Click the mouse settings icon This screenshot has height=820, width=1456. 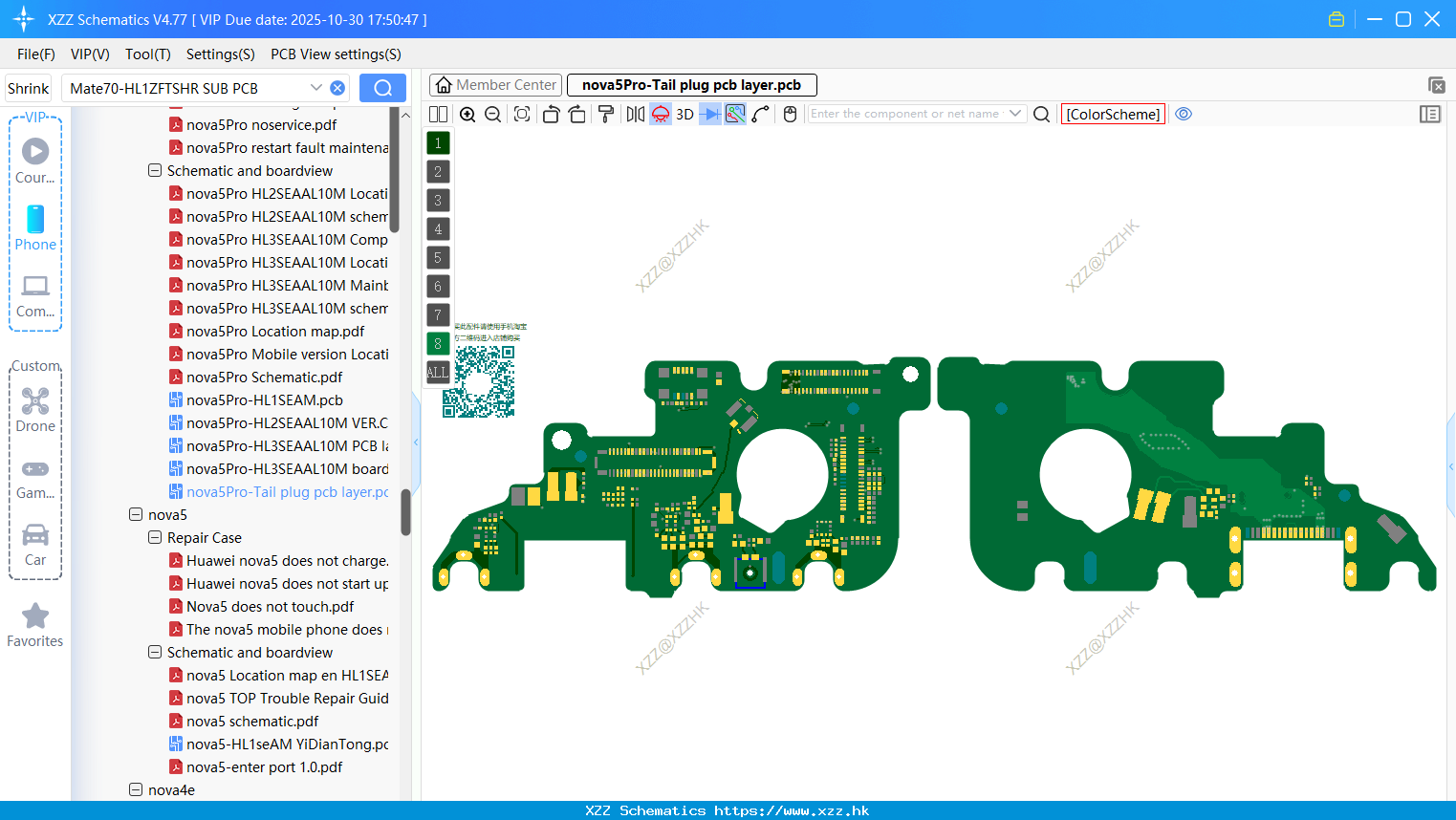[790, 114]
